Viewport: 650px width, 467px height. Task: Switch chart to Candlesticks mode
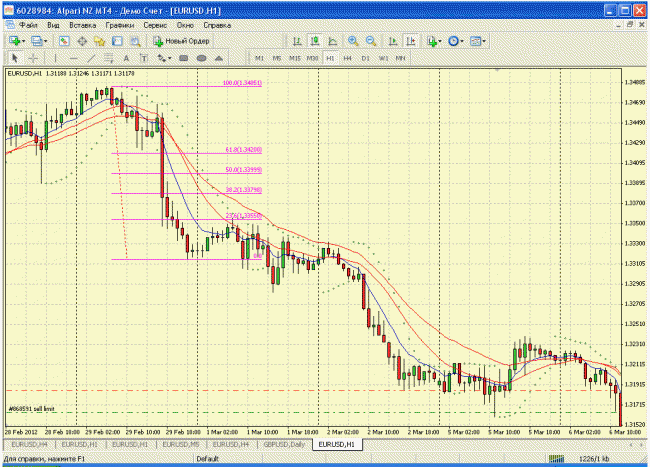315,41
